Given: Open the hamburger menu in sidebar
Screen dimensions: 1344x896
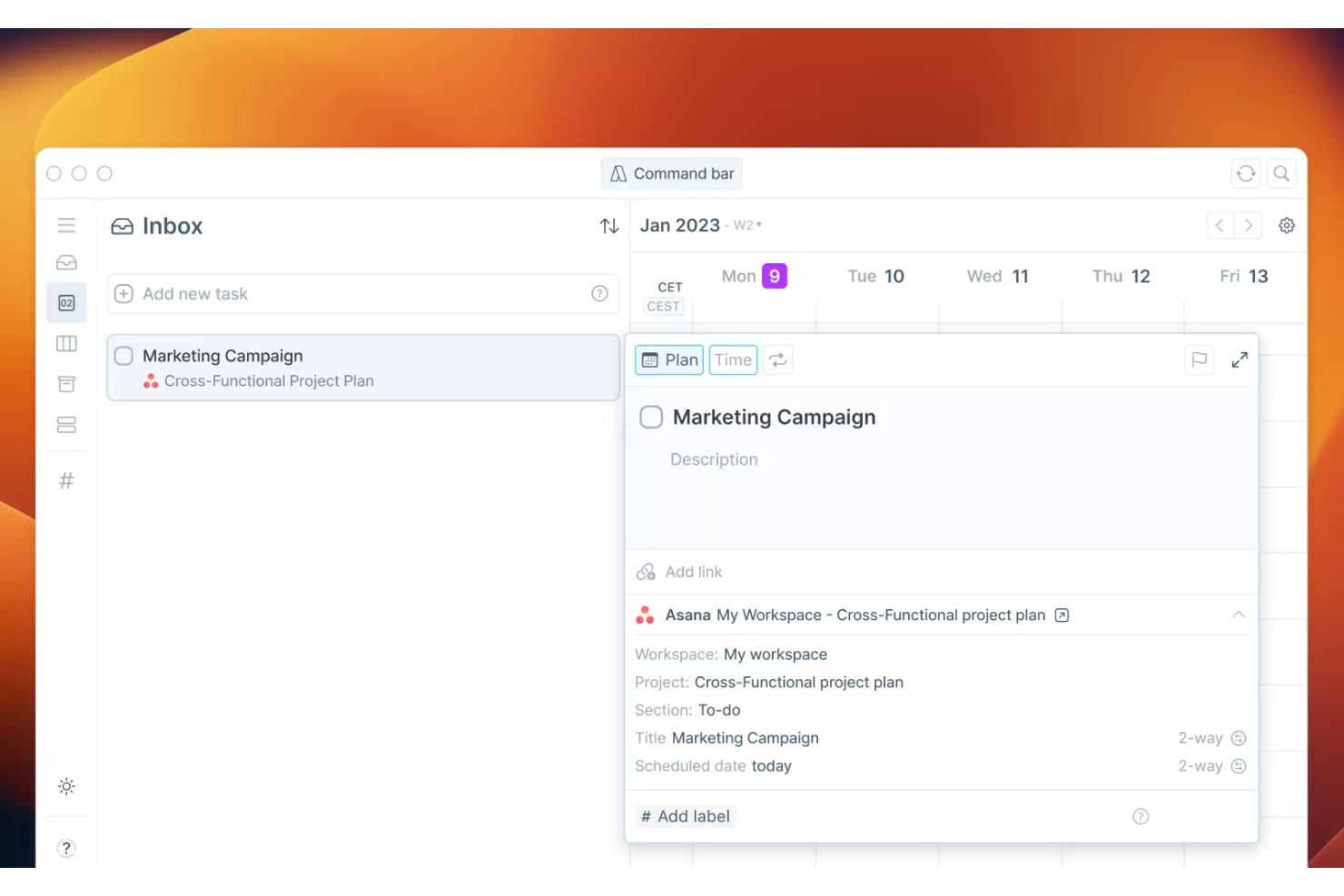Looking at the screenshot, I should pos(66,225).
